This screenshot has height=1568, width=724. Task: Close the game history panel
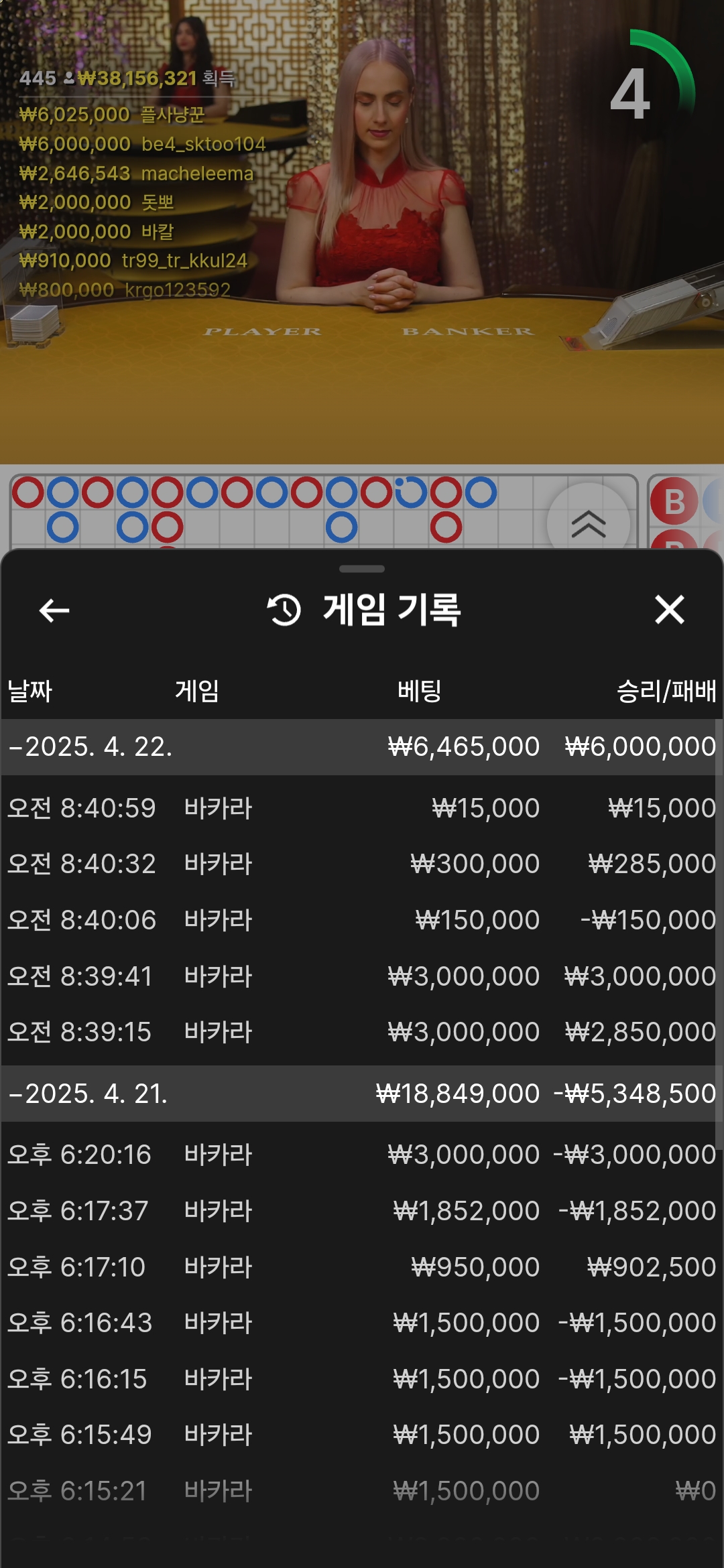[x=669, y=610]
